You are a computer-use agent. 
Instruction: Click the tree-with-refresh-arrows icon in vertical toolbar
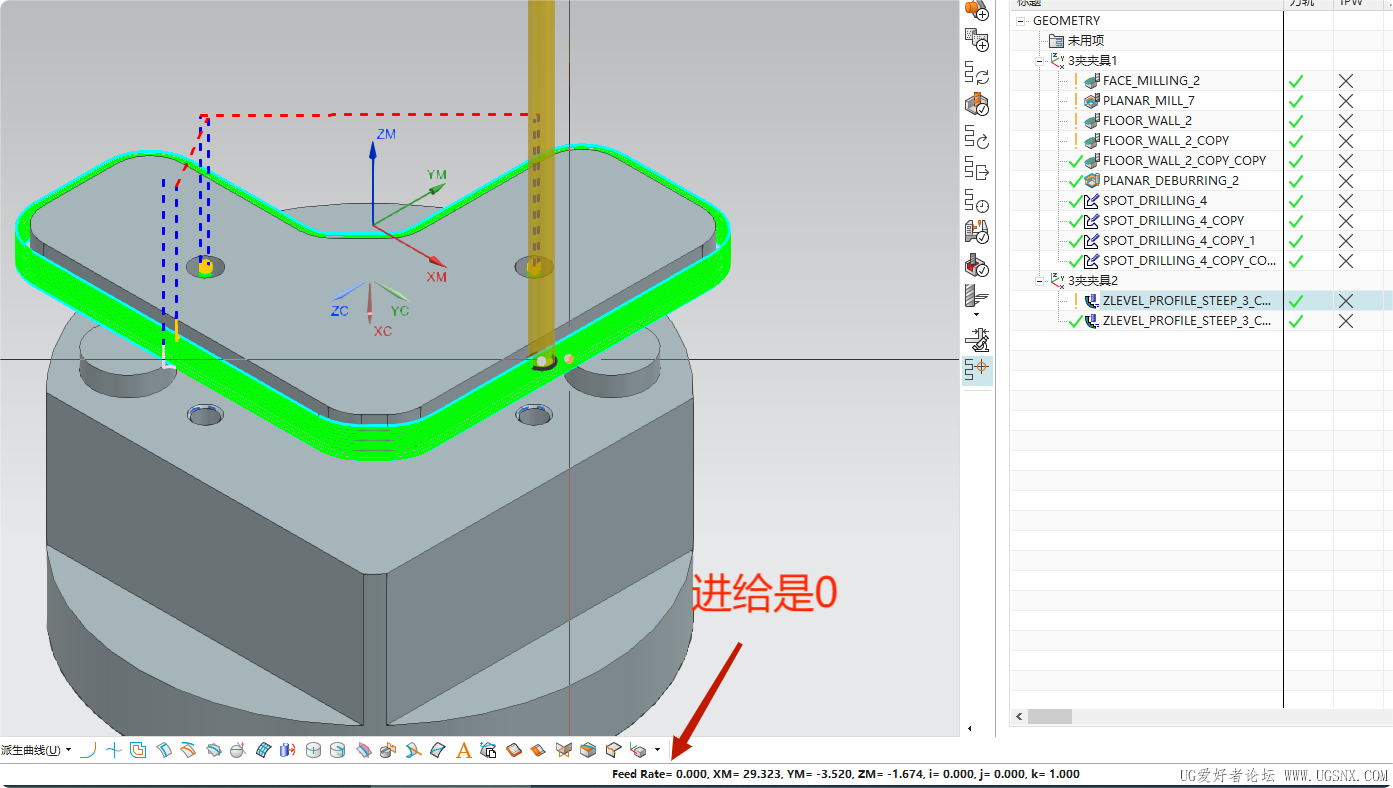pyautogui.click(x=977, y=72)
